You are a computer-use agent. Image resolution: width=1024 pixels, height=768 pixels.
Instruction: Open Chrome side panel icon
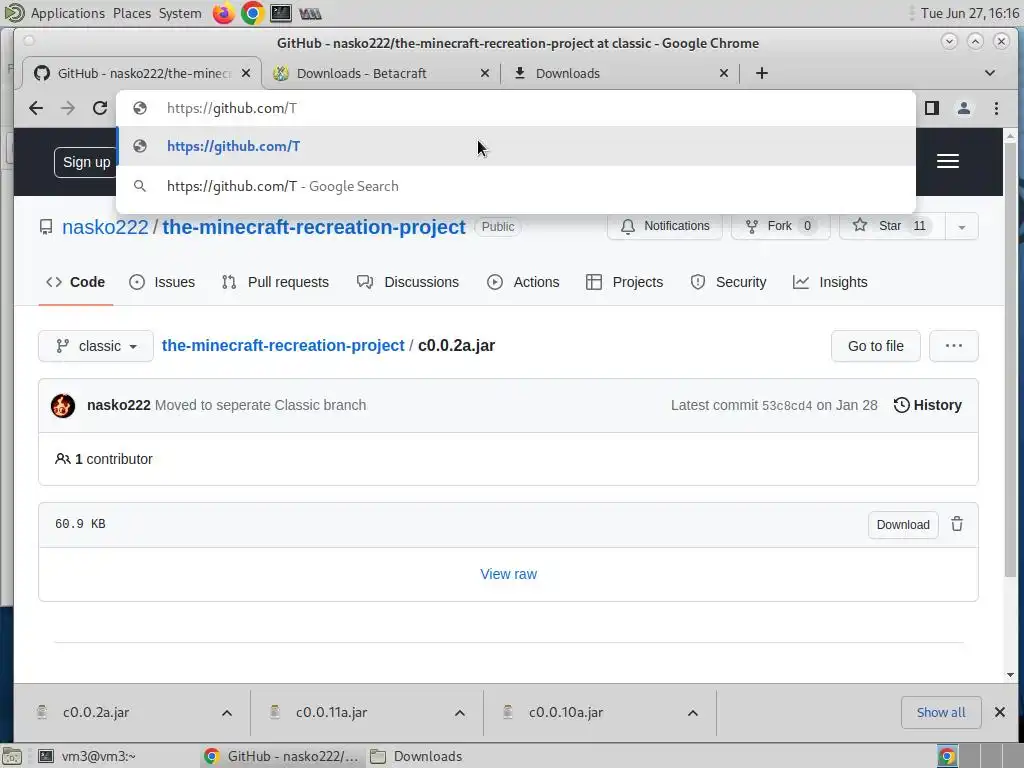click(932, 108)
